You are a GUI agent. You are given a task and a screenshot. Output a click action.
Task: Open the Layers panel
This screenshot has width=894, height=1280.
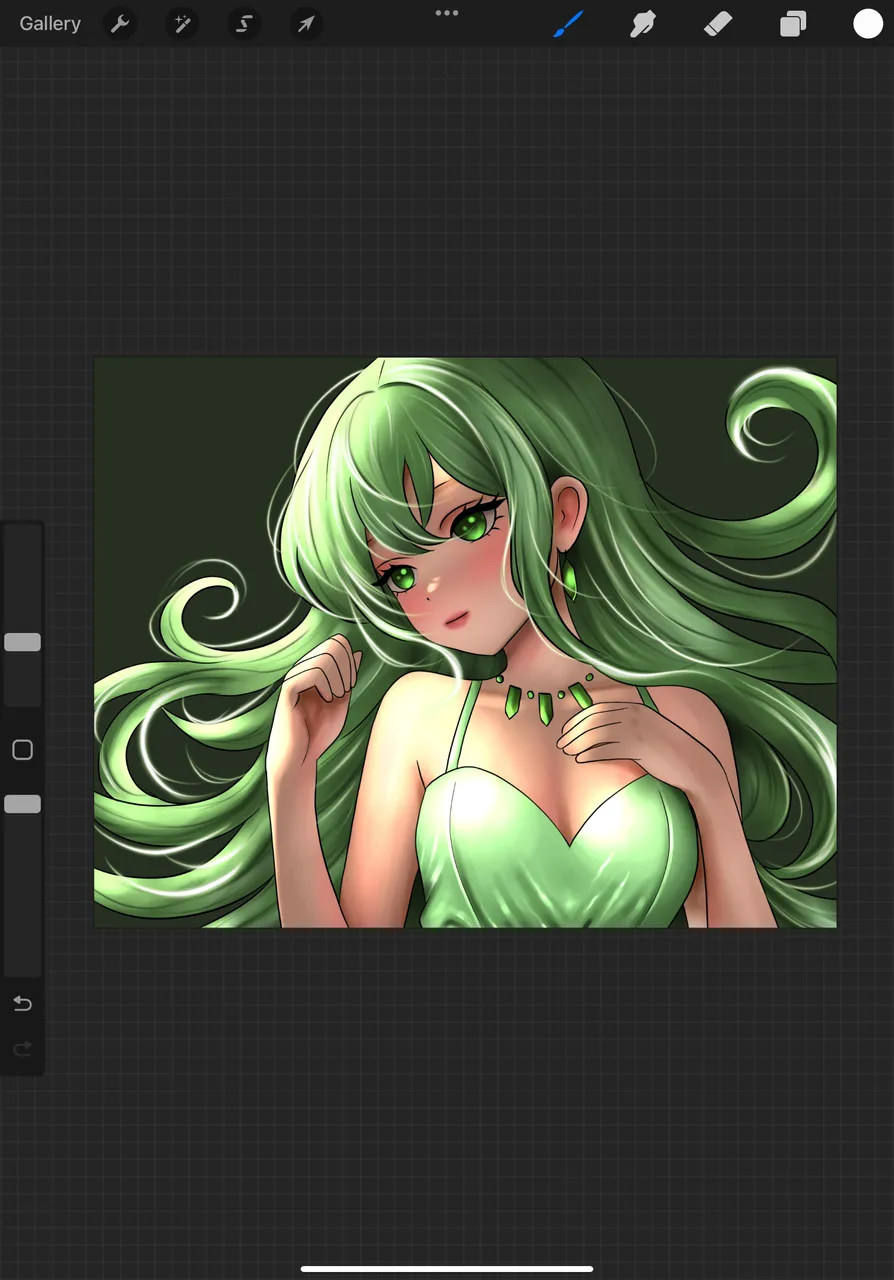pos(793,24)
